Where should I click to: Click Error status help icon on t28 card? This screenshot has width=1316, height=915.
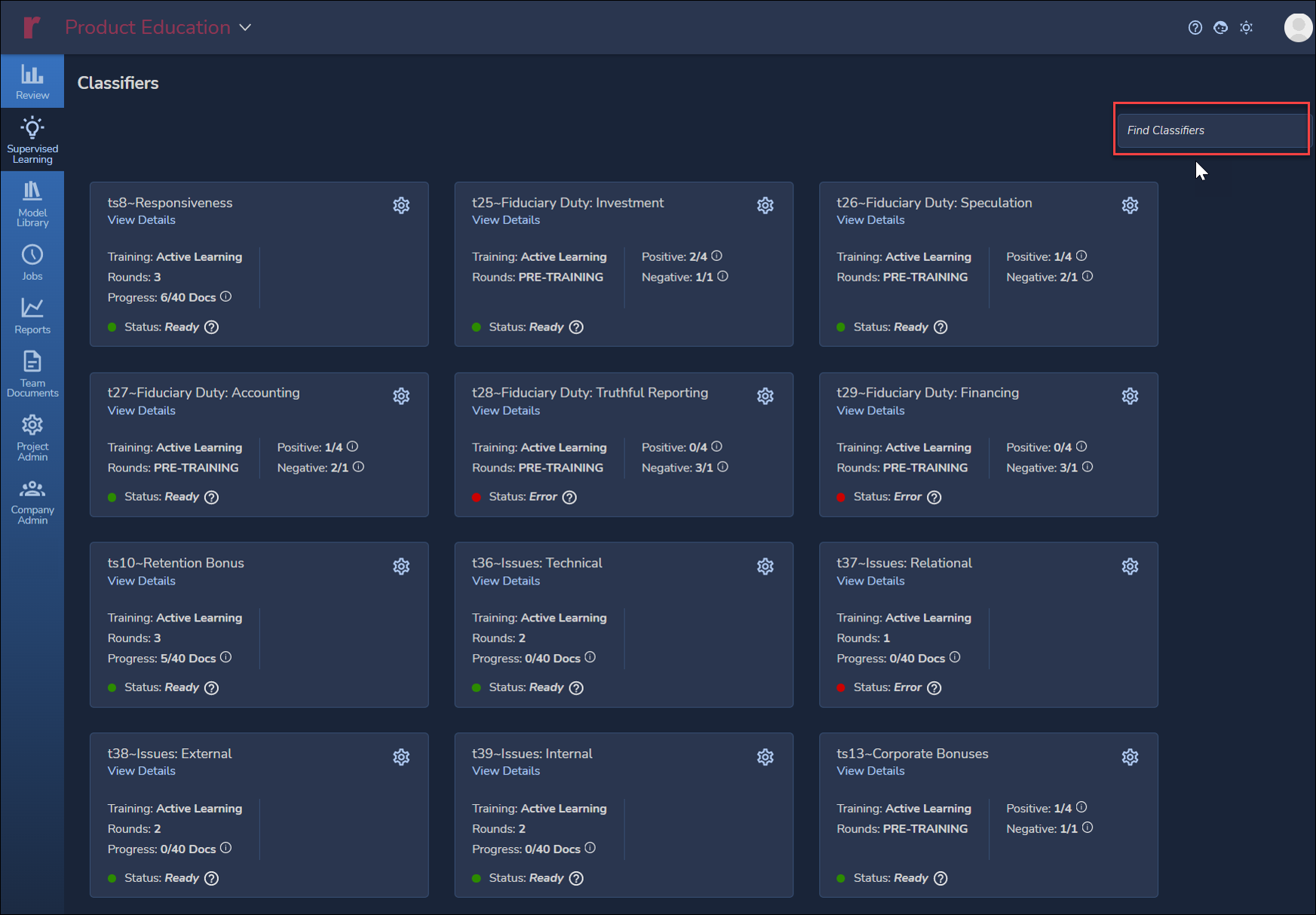click(x=570, y=497)
